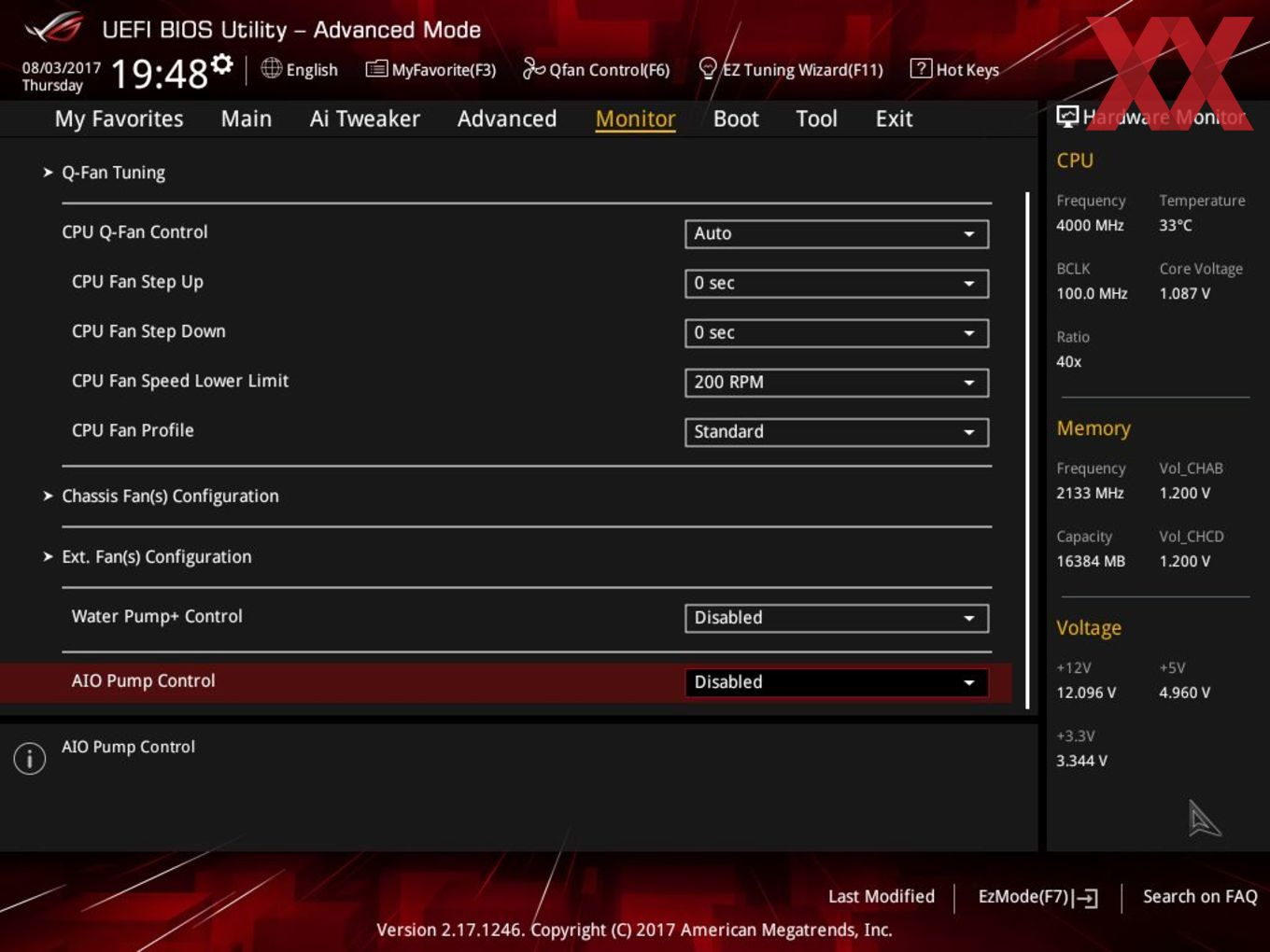The image size is (1270, 952).
Task: Click the EzMode exit arrow icon
Action: (x=1086, y=898)
